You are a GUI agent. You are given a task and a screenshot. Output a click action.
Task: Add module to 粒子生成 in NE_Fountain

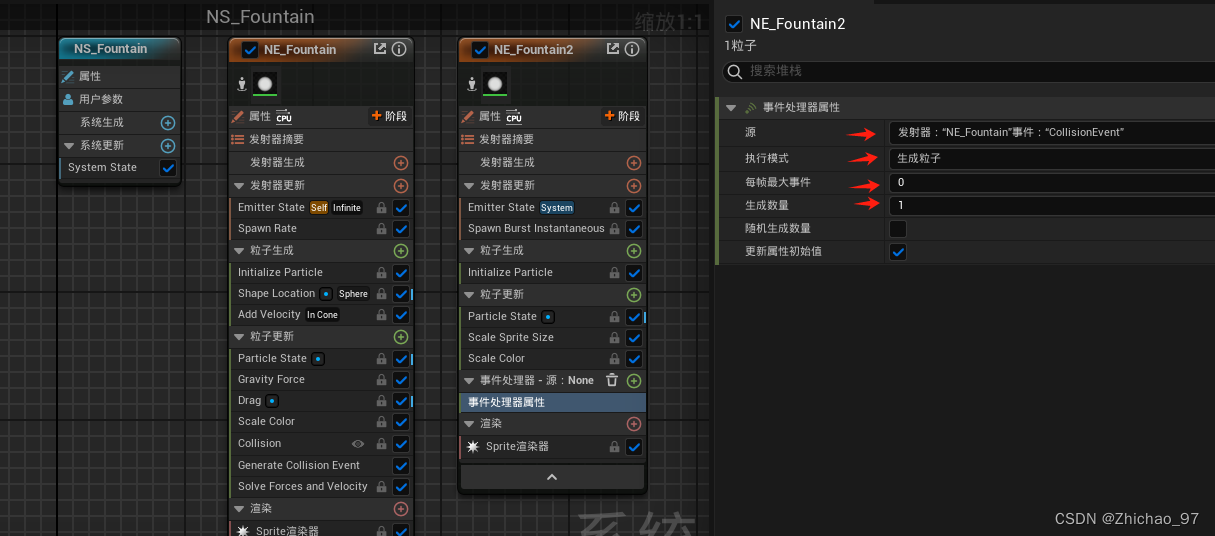pyautogui.click(x=401, y=251)
